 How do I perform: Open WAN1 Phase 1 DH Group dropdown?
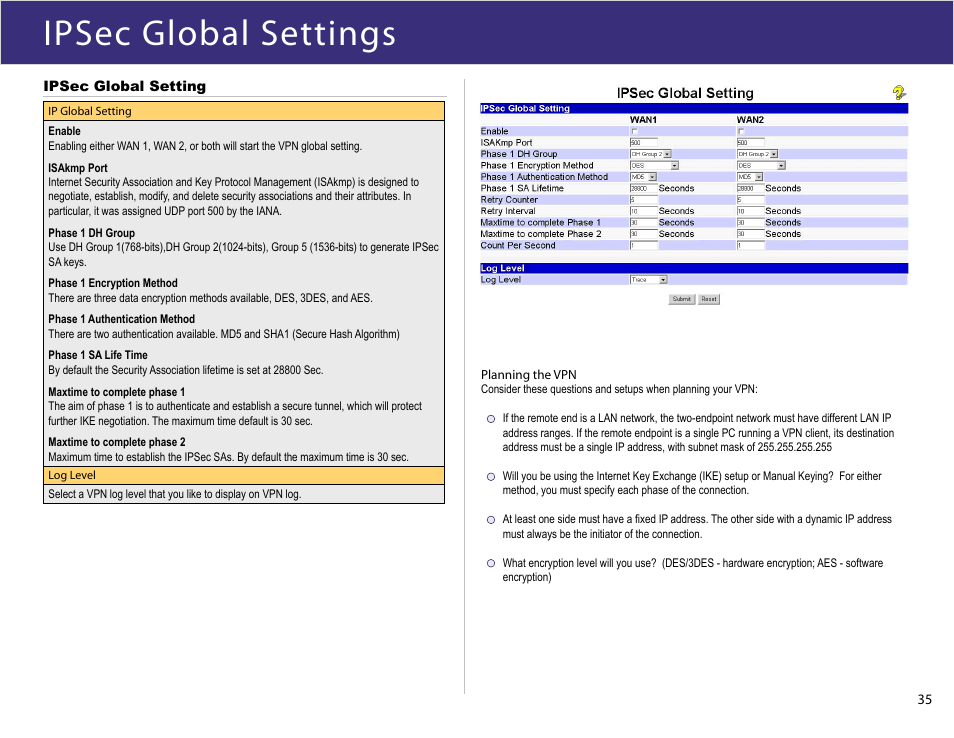650,154
